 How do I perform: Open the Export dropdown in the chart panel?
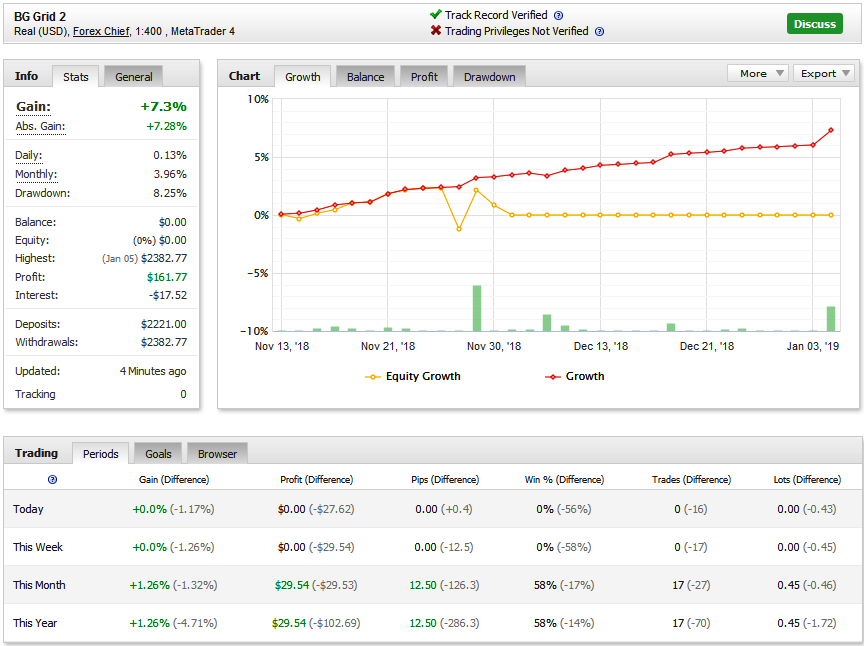824,73
